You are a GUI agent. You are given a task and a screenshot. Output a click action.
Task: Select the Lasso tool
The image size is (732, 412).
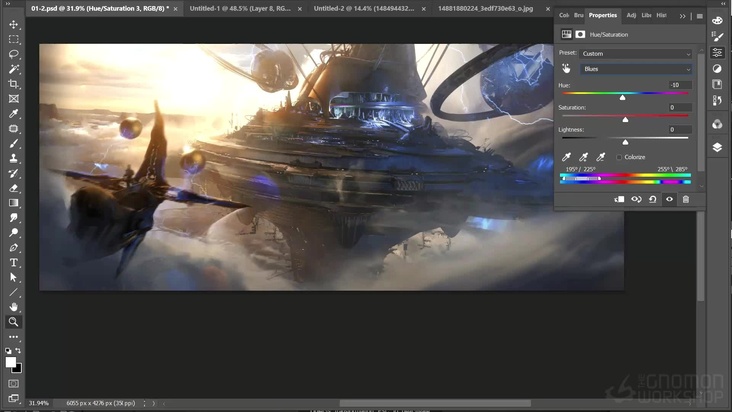pyautogui.click(x=14, y=54)
